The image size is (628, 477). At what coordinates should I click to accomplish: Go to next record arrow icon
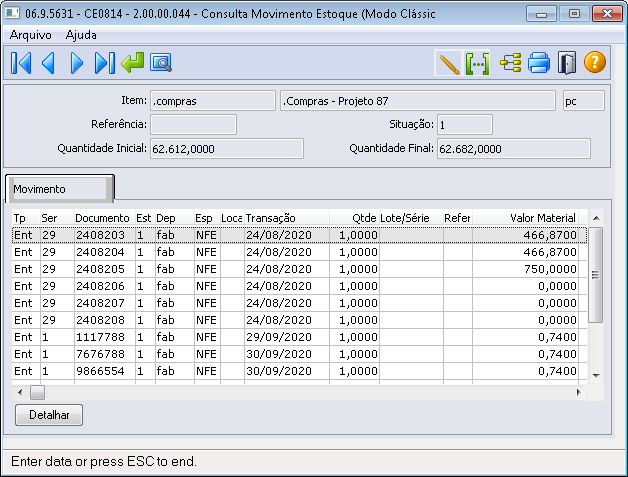[76, 63]
